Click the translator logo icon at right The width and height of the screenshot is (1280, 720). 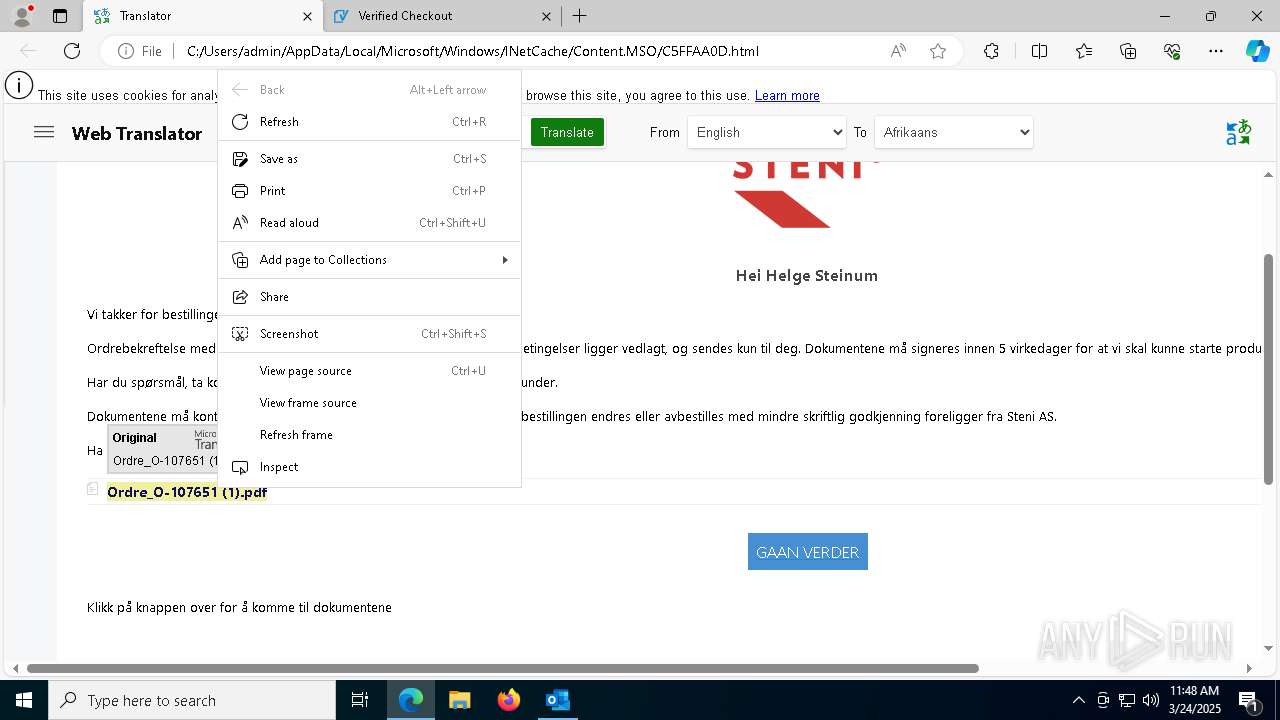click(x=1238, y=132)
